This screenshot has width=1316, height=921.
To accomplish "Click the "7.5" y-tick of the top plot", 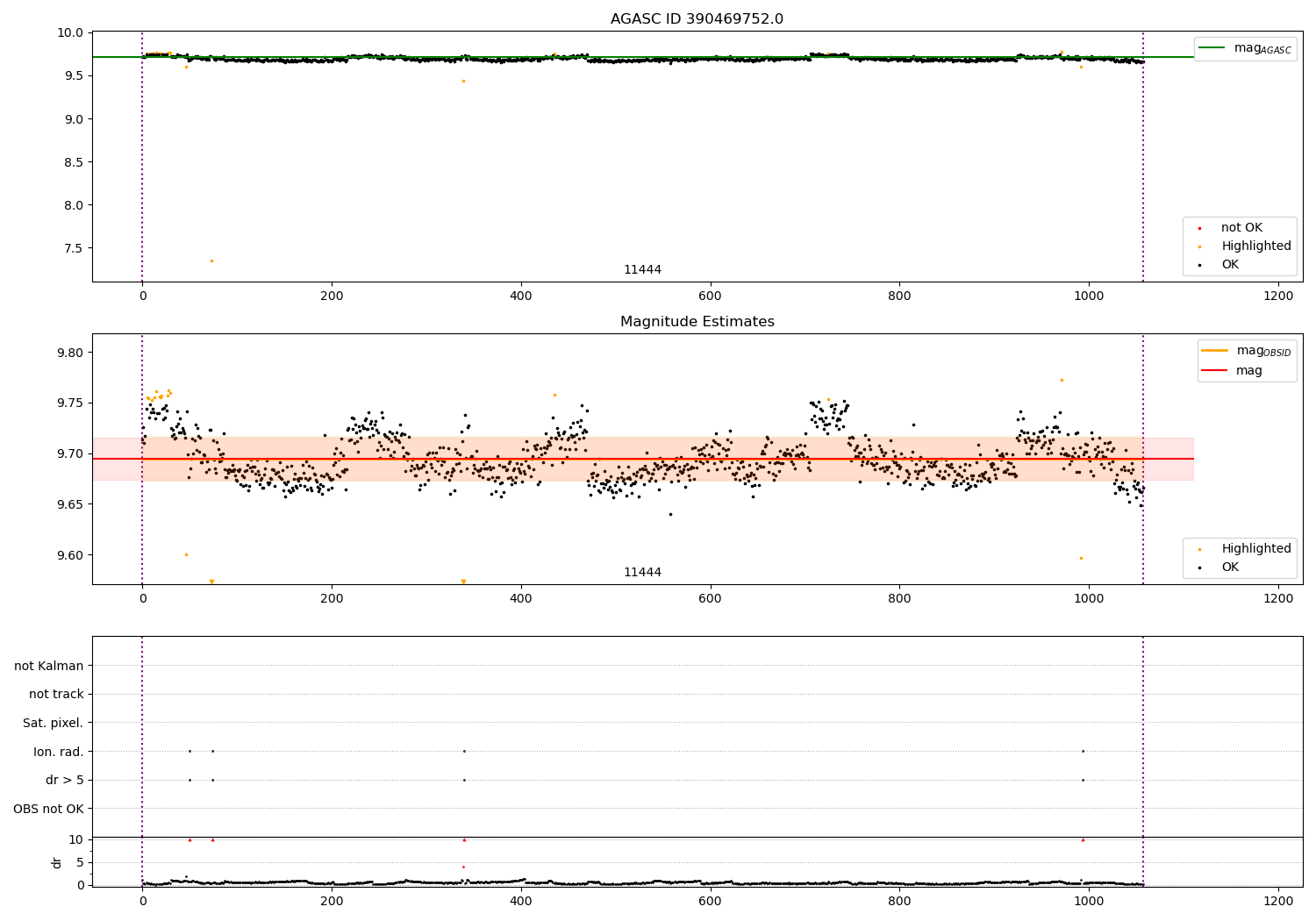I will (75, 248).
